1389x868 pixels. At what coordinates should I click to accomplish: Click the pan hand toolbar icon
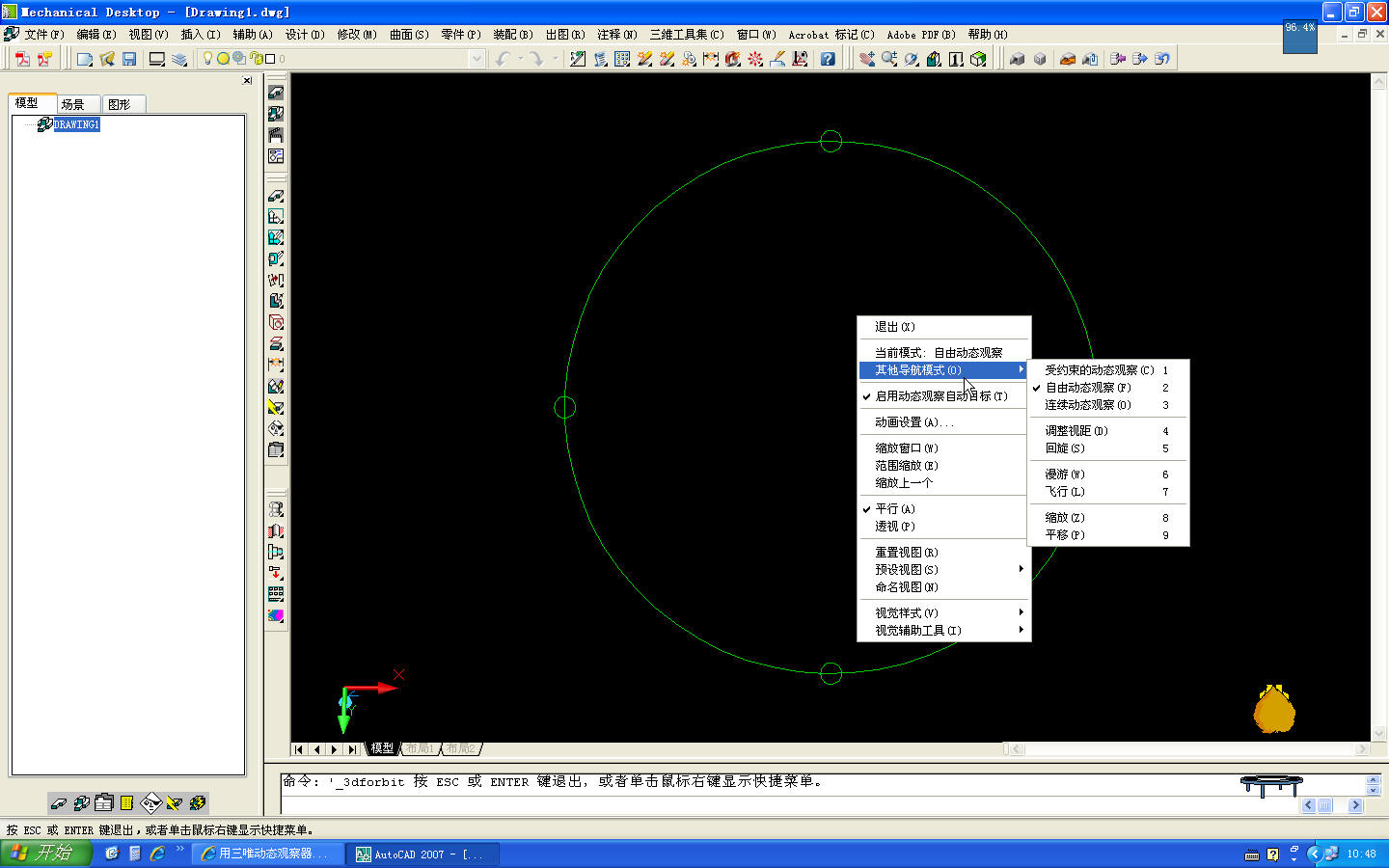[867, 59]
